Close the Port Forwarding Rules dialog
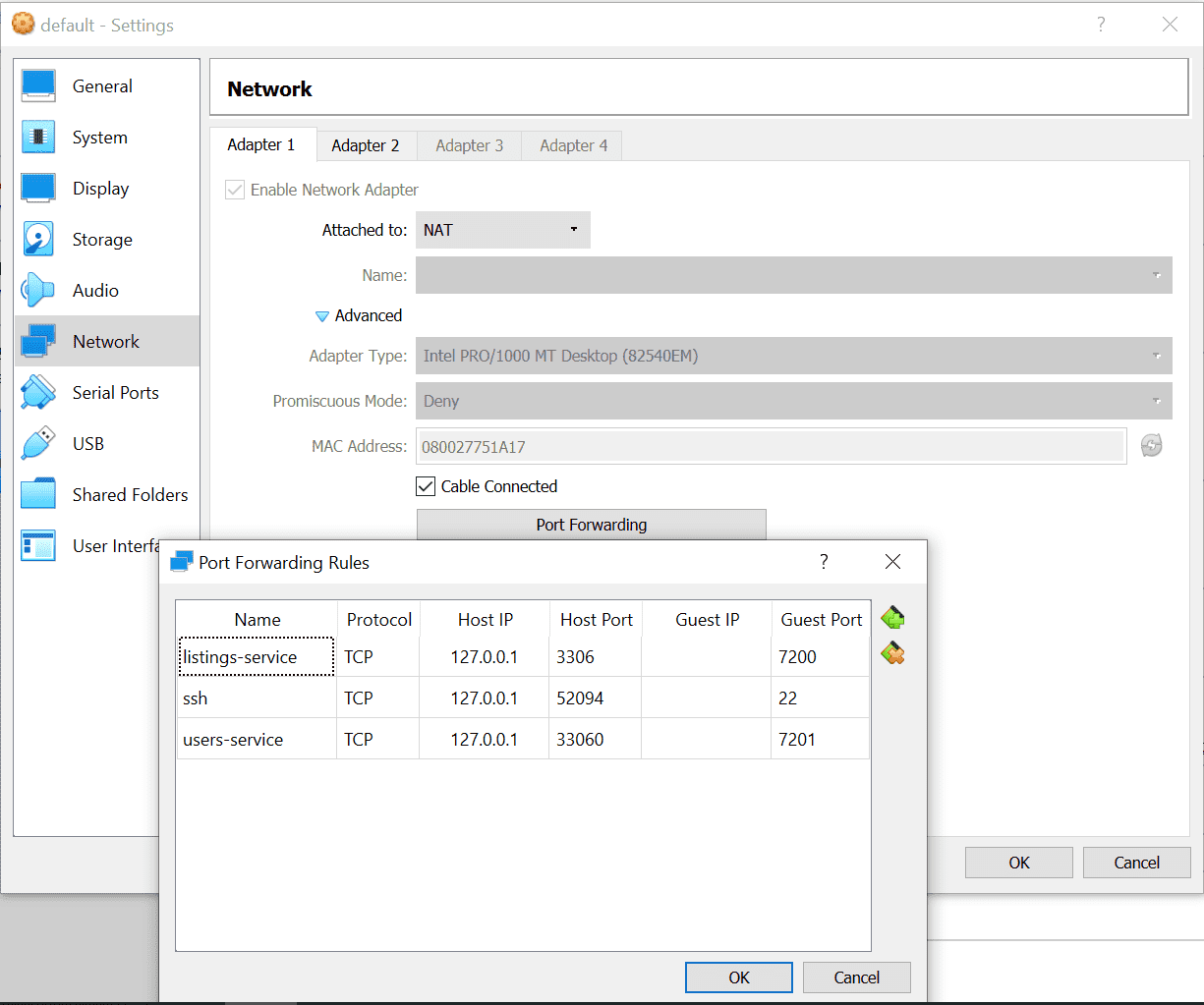 click(892, 562)
